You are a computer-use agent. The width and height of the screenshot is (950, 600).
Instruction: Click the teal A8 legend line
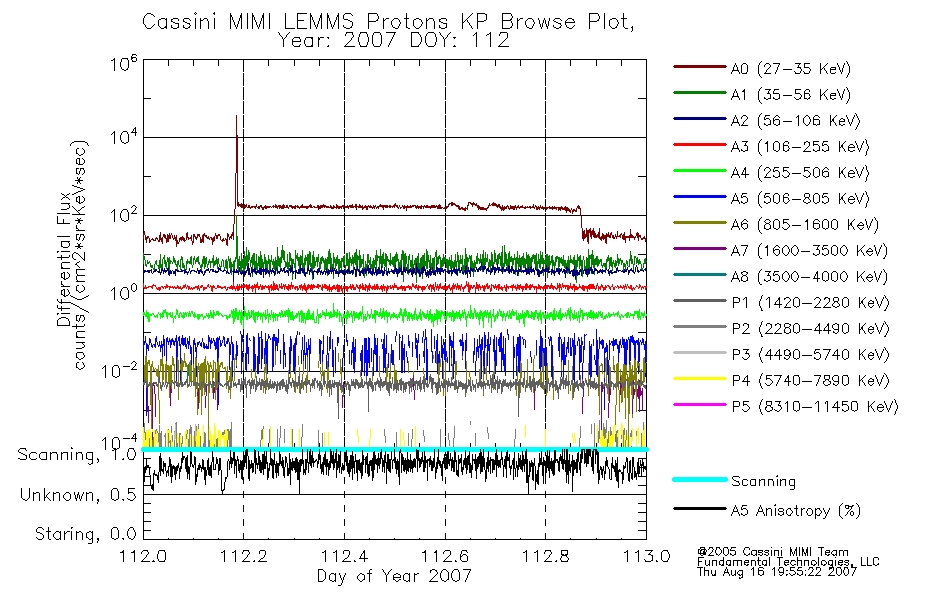click(x=699, y=275)
